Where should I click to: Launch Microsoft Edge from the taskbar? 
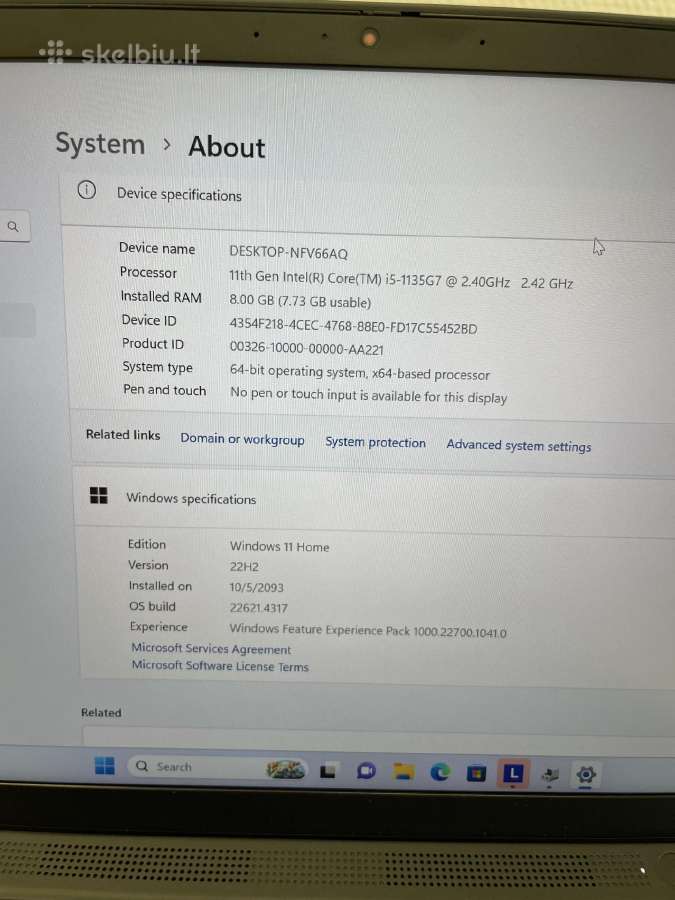pyautogui.click(x=440, y=773)
